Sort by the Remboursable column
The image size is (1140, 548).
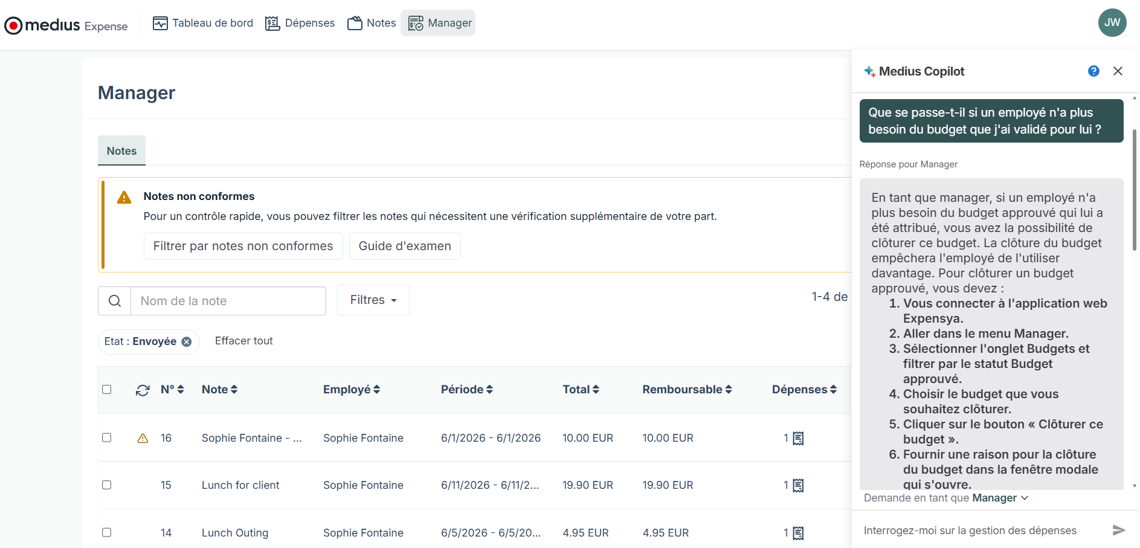tap(687, 390)
